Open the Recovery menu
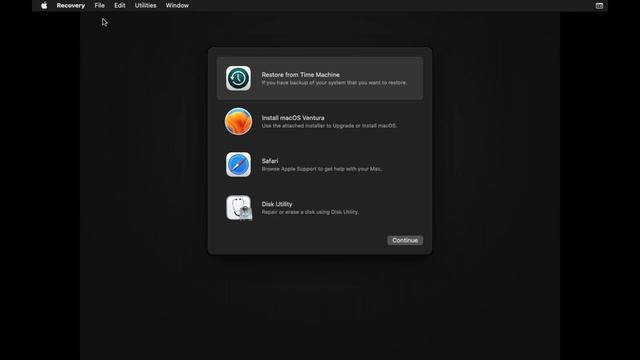The width and height of the screenshot is (640, 360). click(x=71, y=5)
